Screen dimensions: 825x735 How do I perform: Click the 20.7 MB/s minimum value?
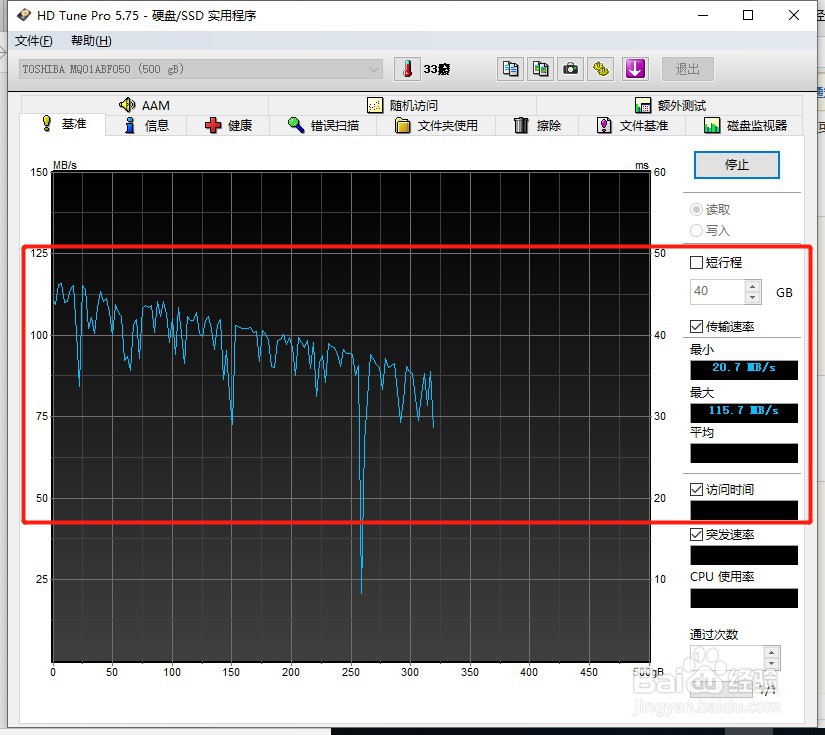pyautogui.click(x=743, y=368)
